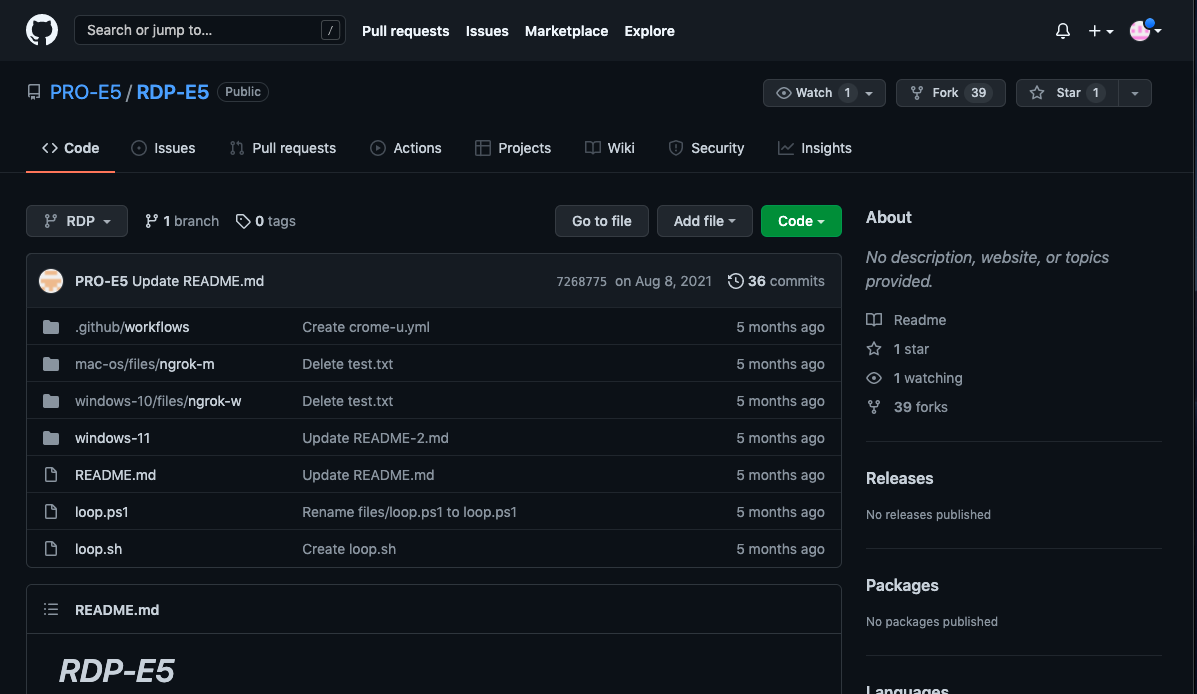1197x694 pixels.
Task: Open Marketplace in top navigation
Action: [x=566, y=31]
